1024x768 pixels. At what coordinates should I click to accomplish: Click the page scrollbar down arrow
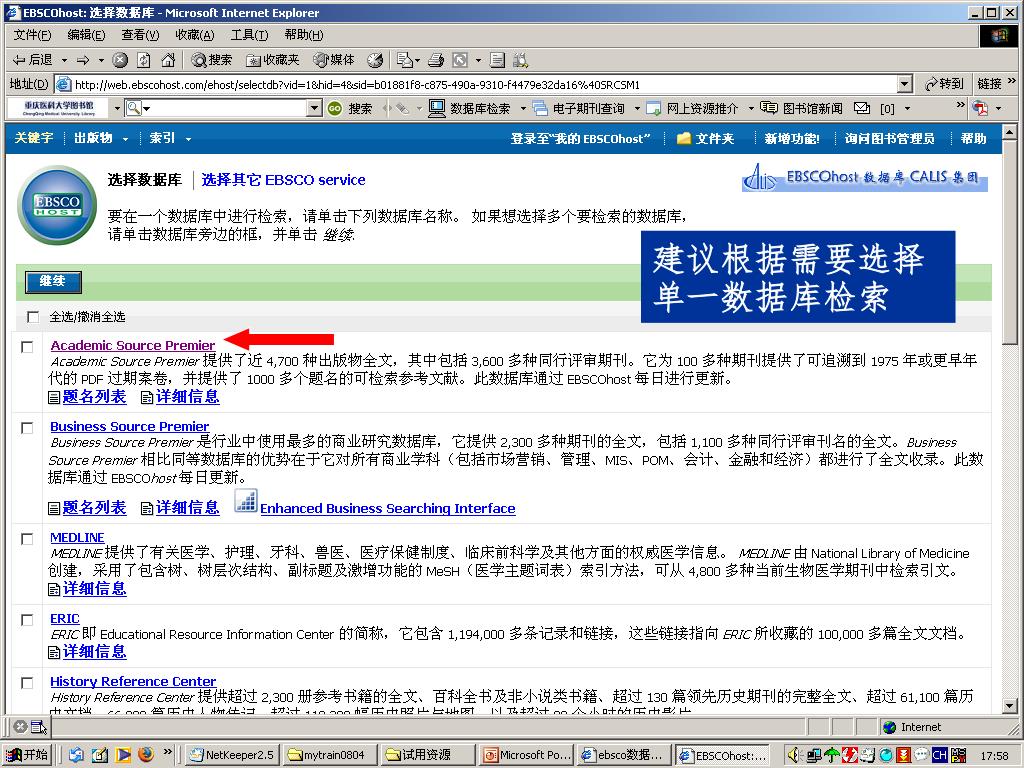click(1009, 706)
